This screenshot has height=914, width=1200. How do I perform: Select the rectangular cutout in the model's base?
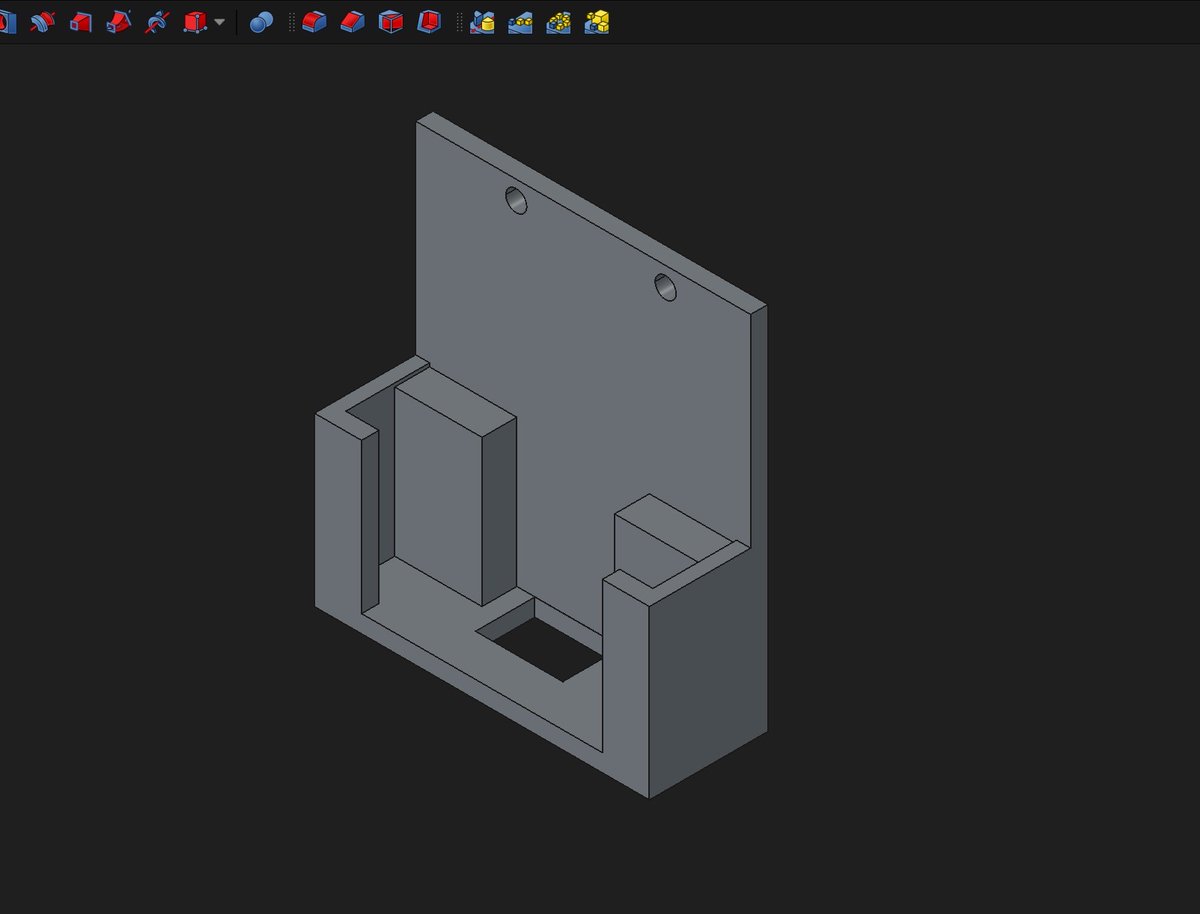click(540, 640)
